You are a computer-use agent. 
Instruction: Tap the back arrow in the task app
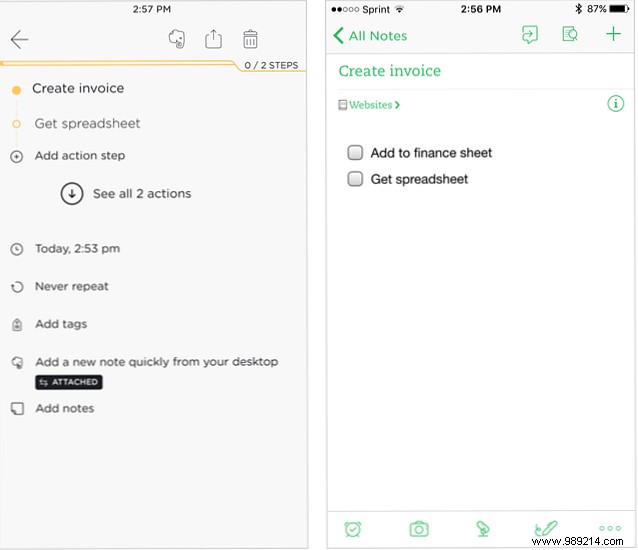pos(19,39)
